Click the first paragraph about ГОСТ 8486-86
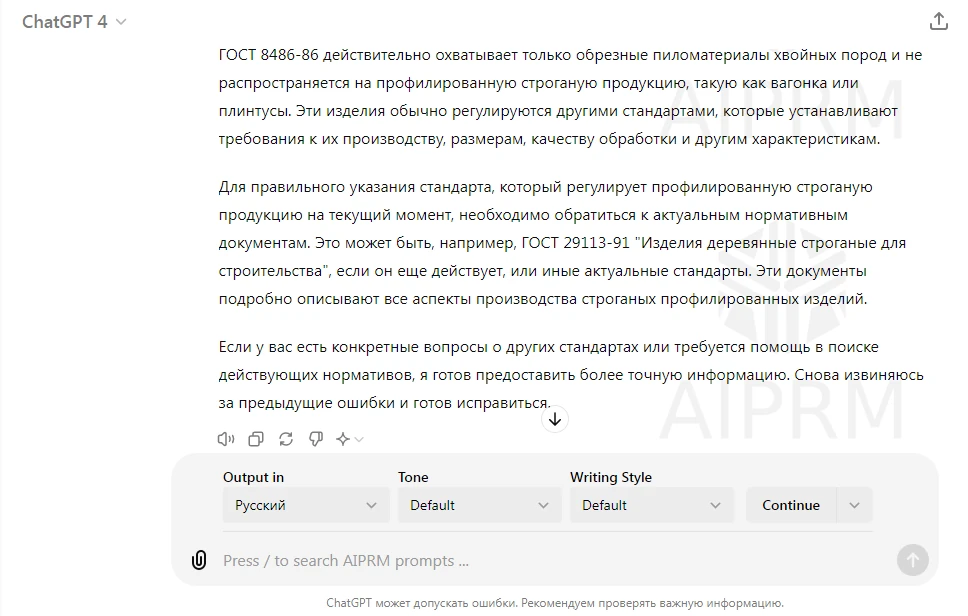The height and width of the screenshot is (616, 968). 570,97
